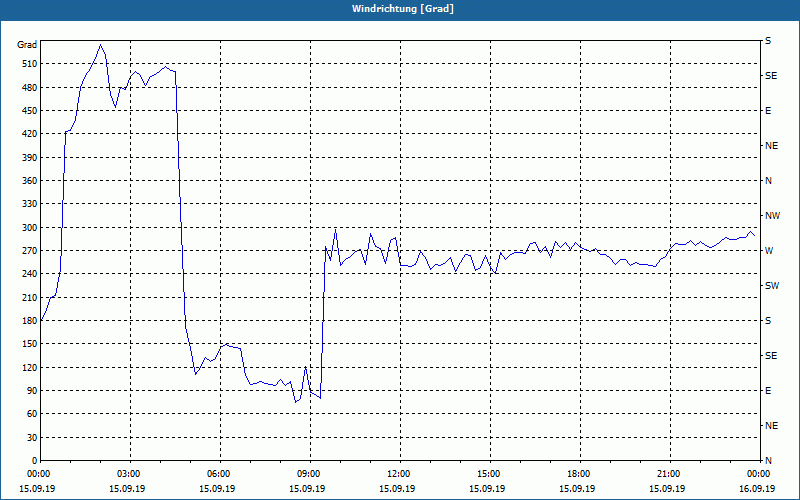This screenshot has width=800, height=500.
Task: Click the 240 y-axis label
Action: [30, 274]
